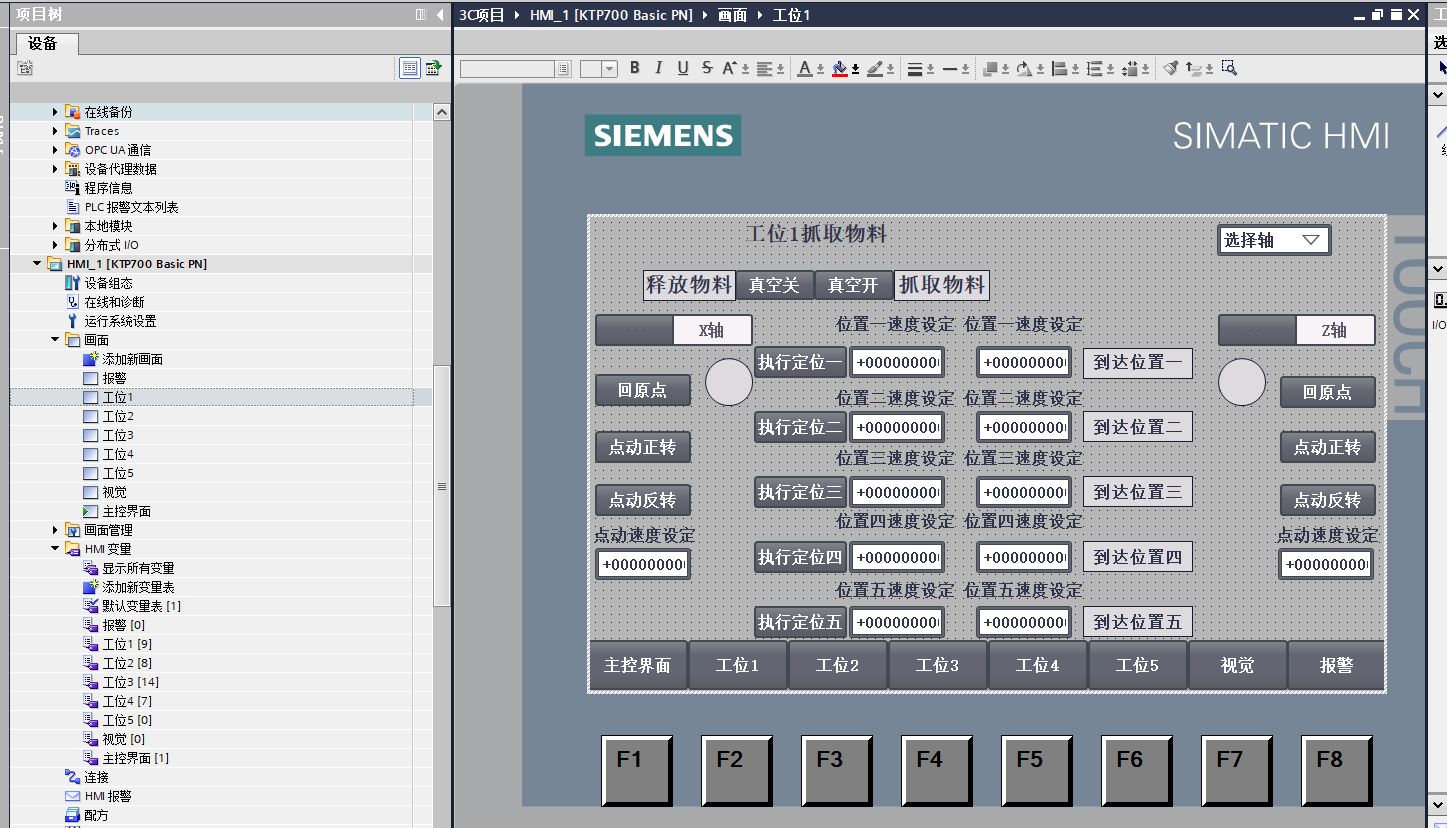Viewport: 1447px width, 828px height.
Task: Expand the OPC UA 通信 node
Action: click(56, 150)
